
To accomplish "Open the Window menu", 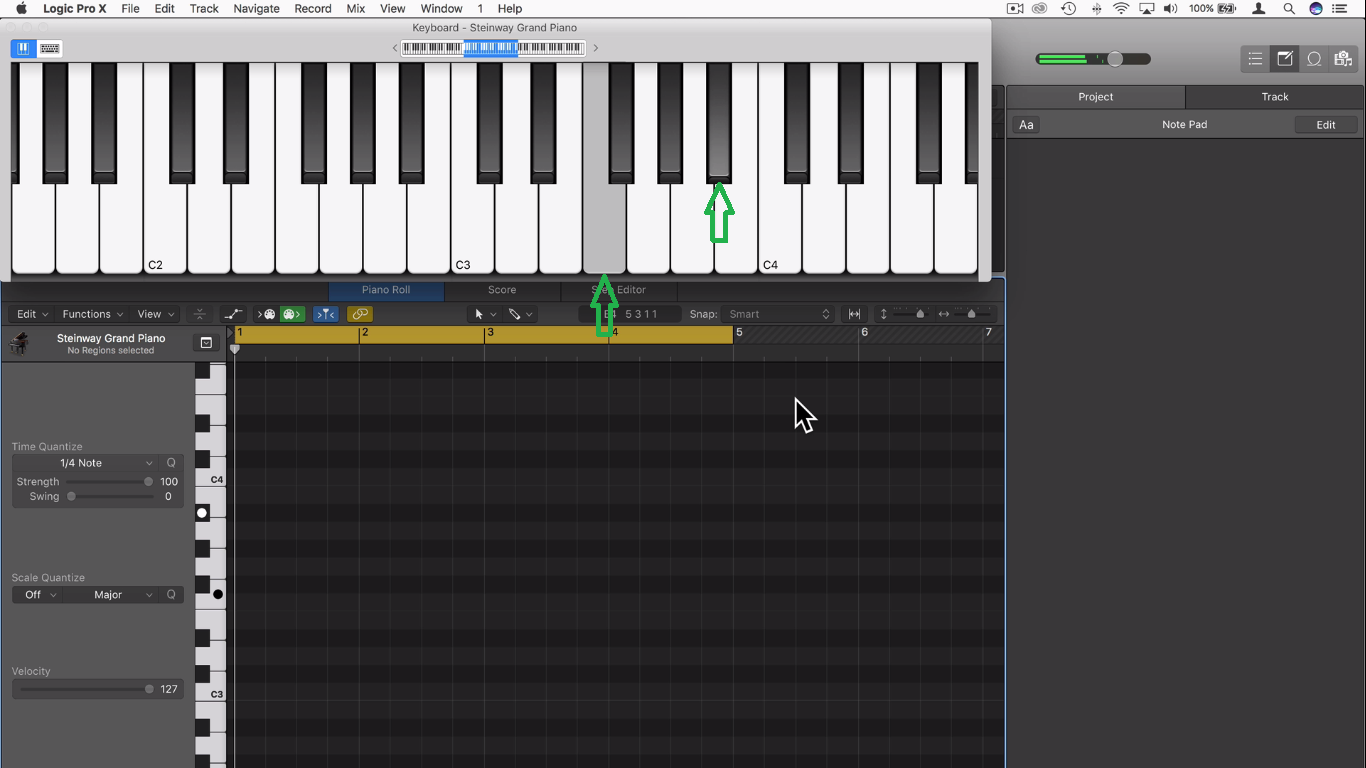I will tap(441, 9).
